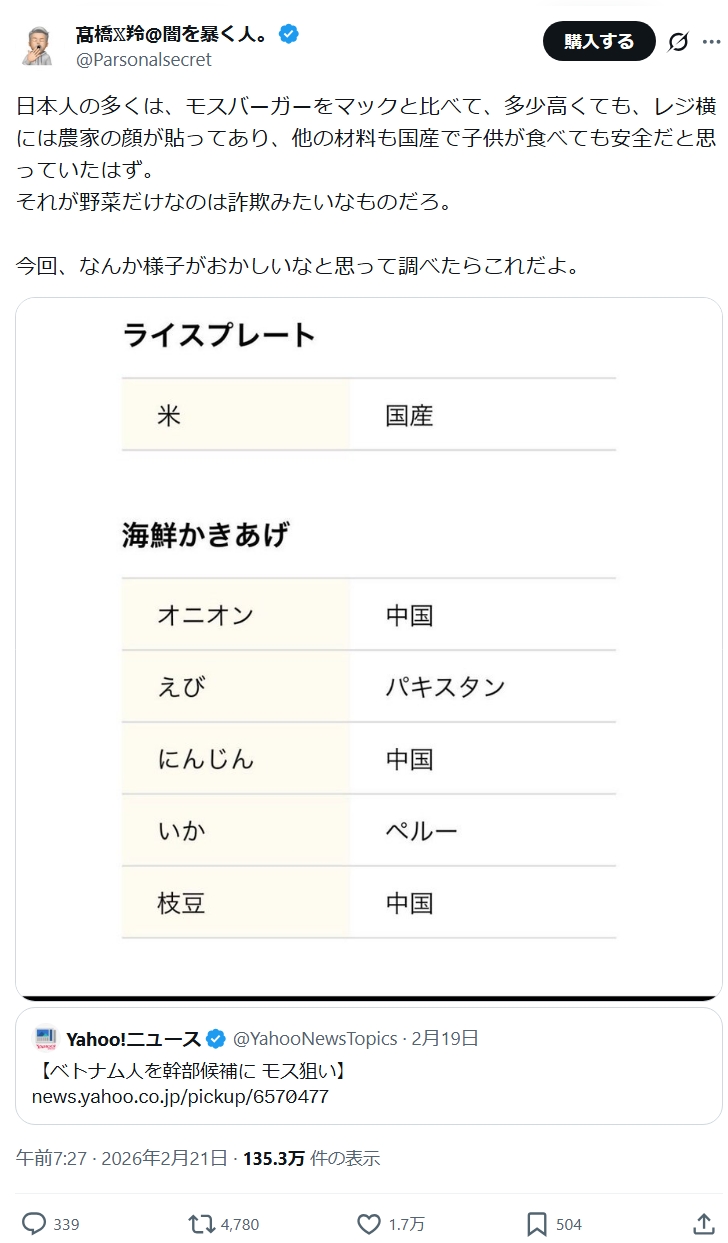Click the @YahooNewsTopics handle

[315, 1038]
